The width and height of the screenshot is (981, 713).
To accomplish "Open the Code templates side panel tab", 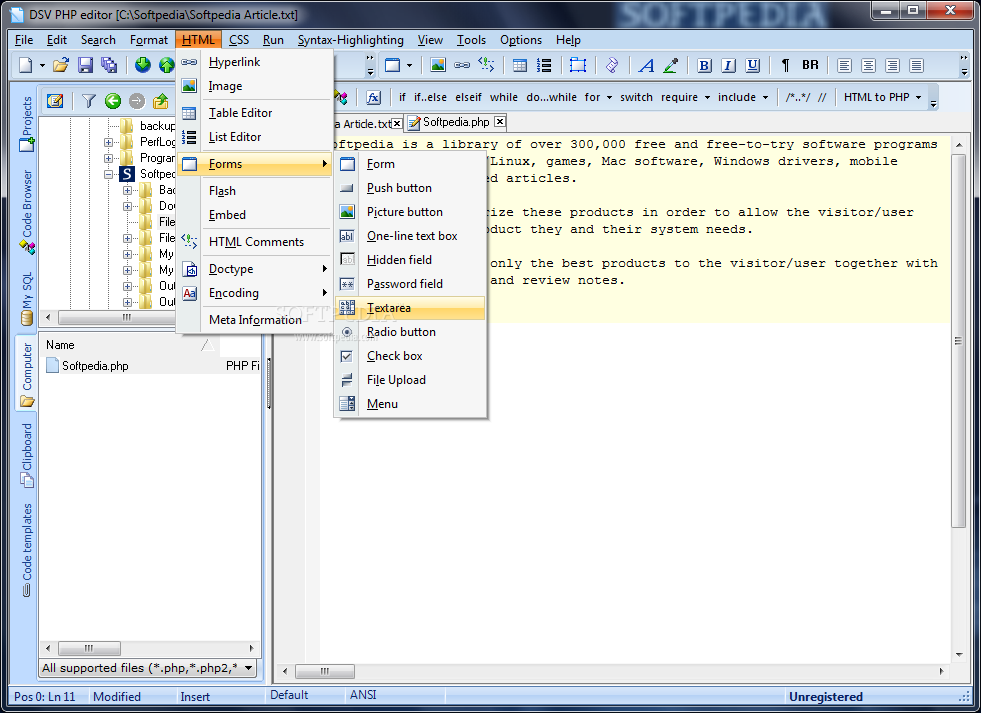I will [26, 550].
